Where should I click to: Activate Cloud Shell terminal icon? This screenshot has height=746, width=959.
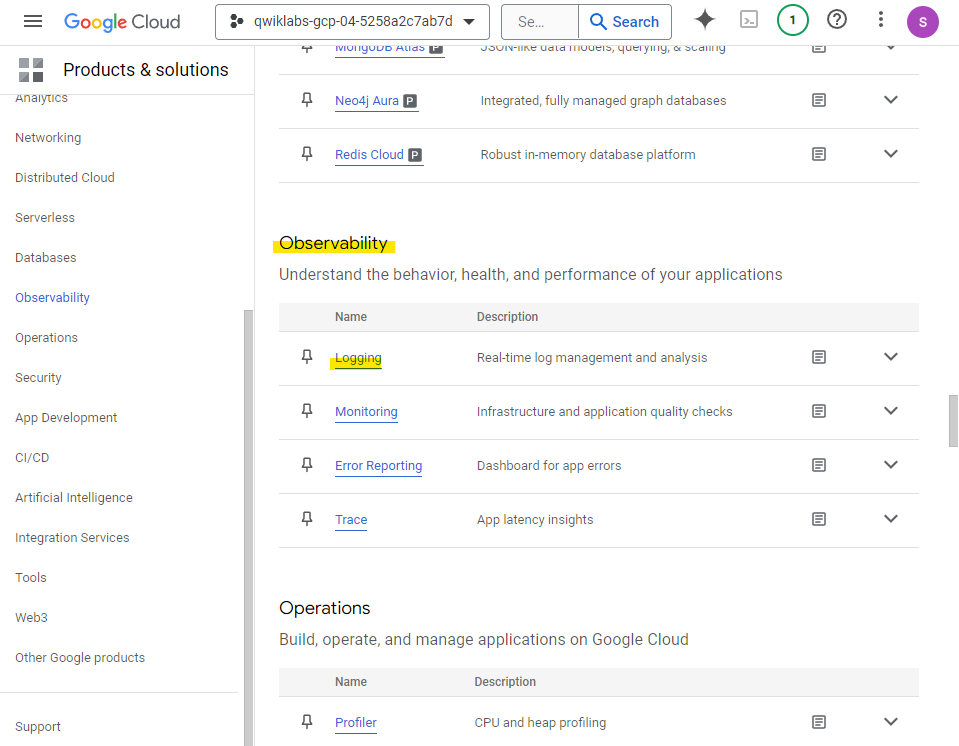point(749,20)
